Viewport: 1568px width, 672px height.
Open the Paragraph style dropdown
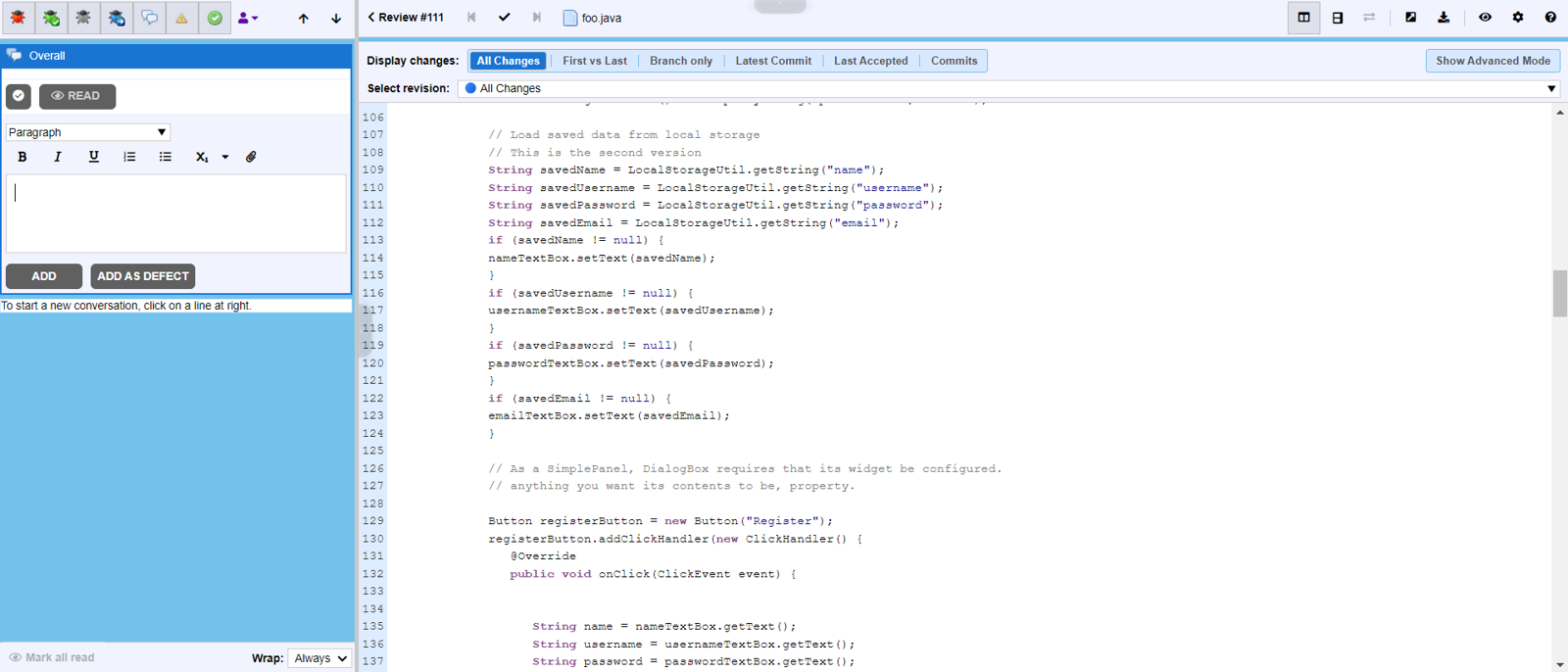pos(87,132)
